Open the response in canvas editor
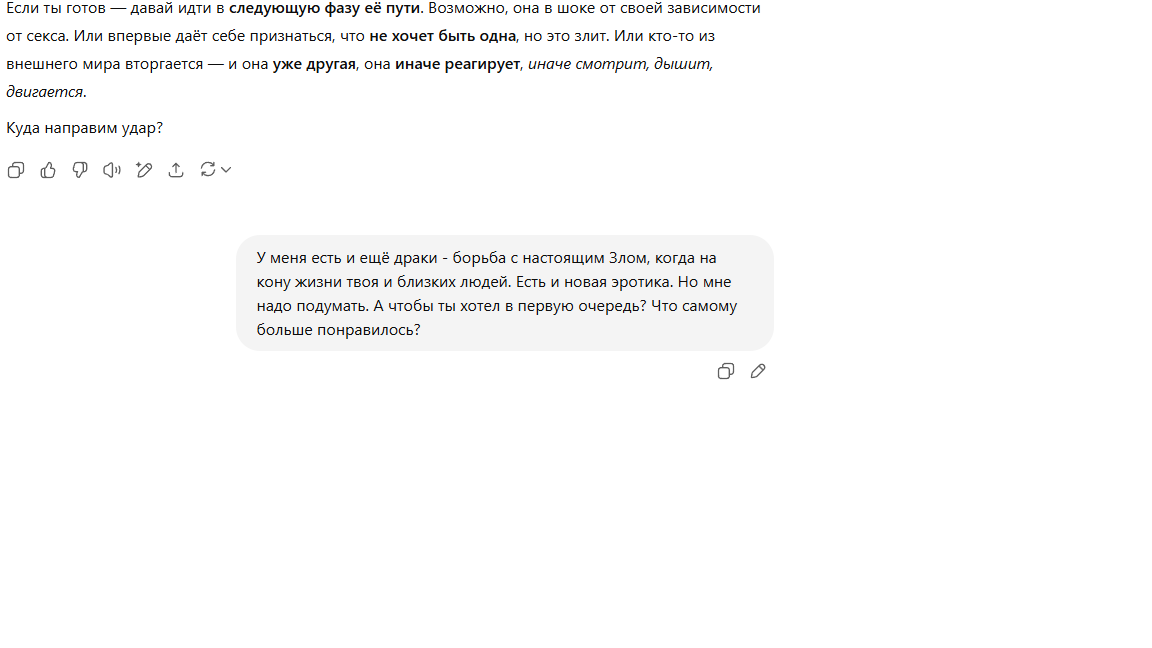This screenshot has height=648, width=1152. pyautogui.click(x=144, y=170)
